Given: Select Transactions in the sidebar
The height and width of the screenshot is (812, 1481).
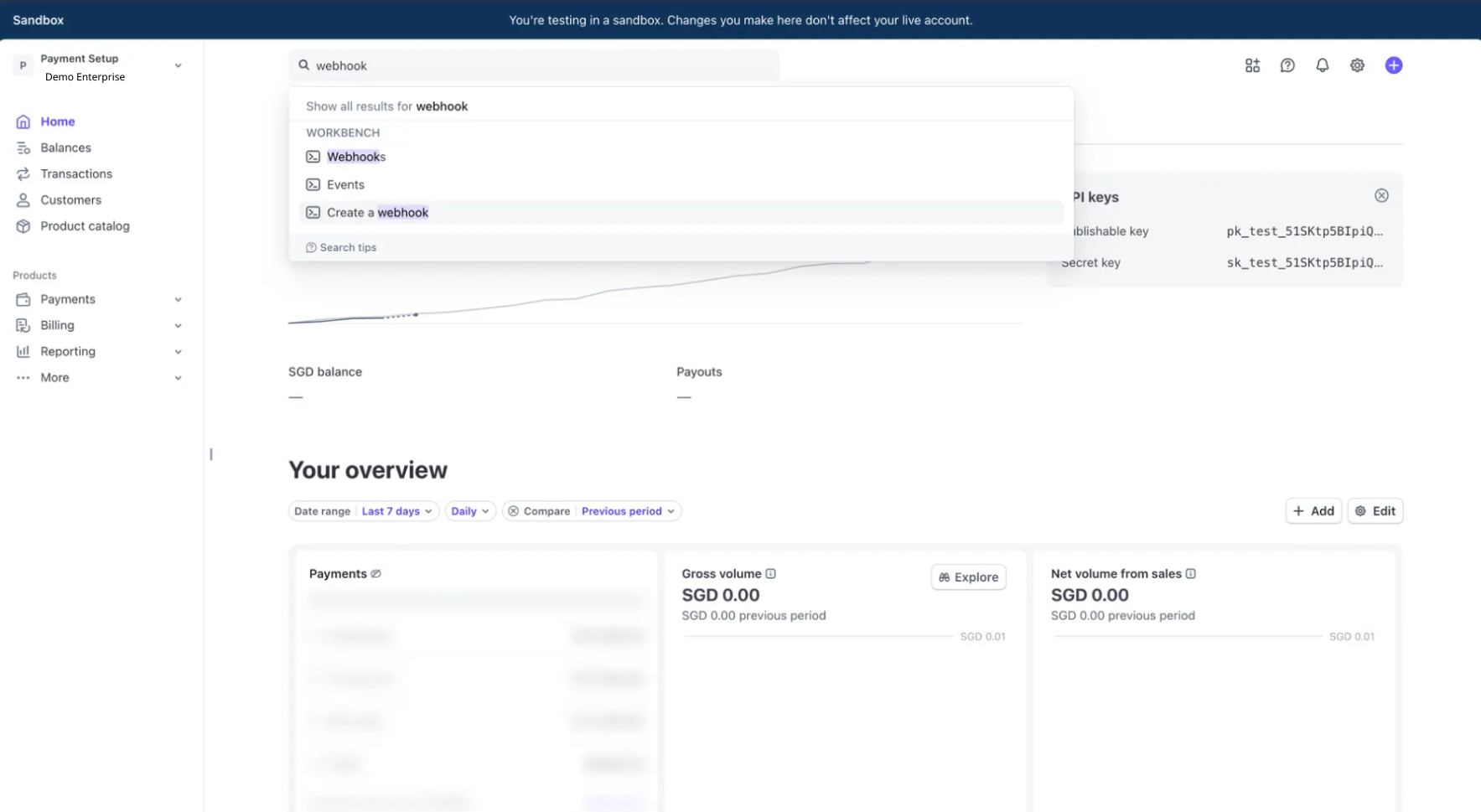Looking at the screenshot, I should point(23,173).
